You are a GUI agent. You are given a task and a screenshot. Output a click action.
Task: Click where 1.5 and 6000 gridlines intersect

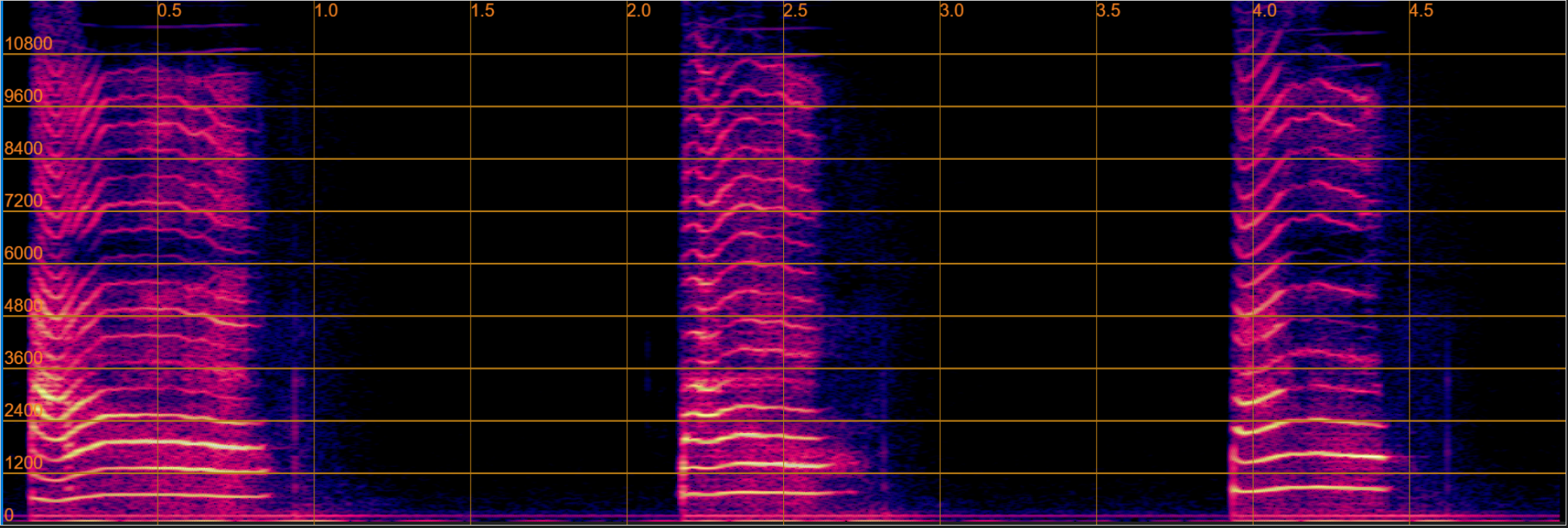(x=470, y=264)
